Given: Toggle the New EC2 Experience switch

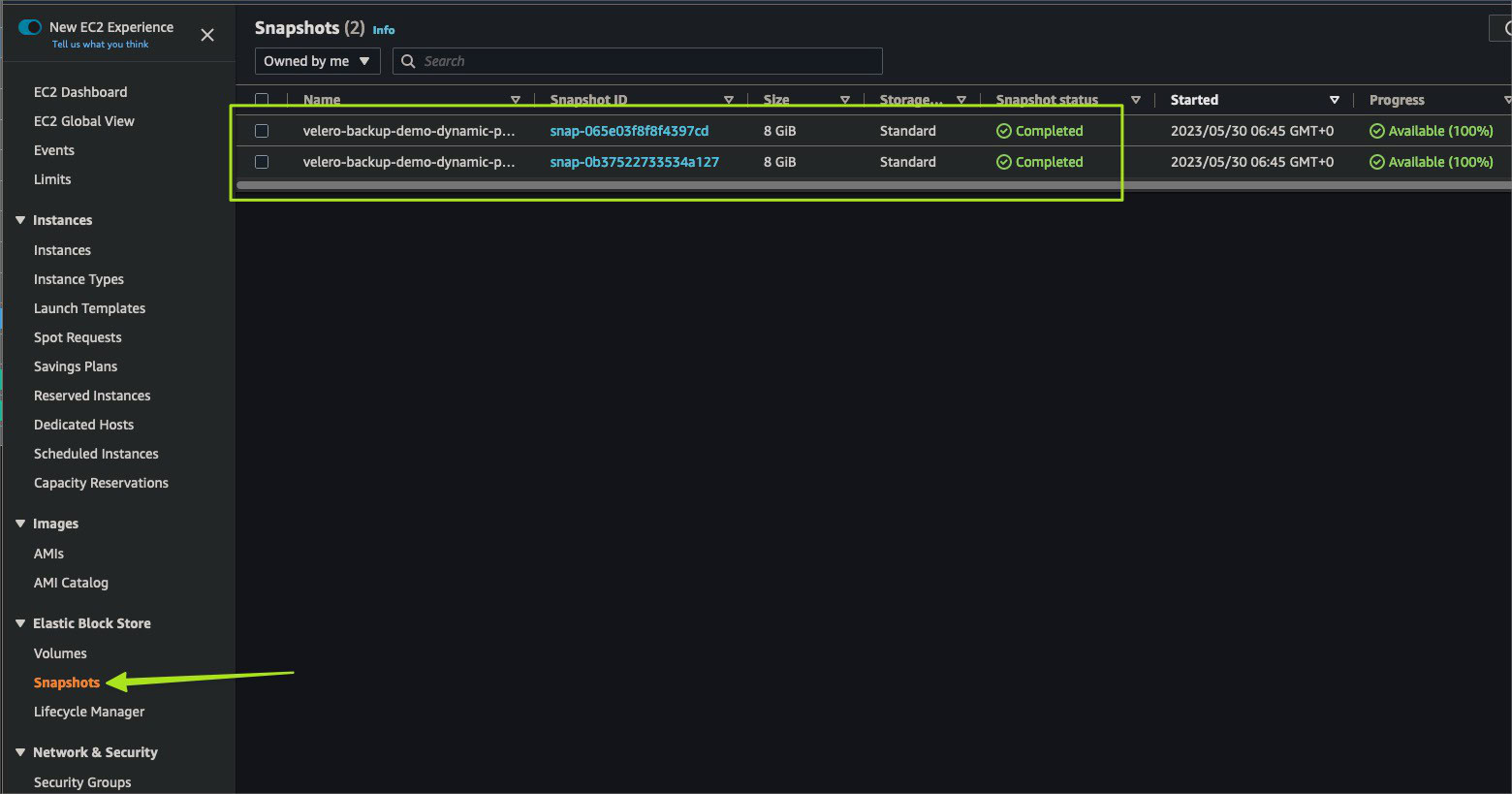Looking at the screenshot, I should point(30,27).
